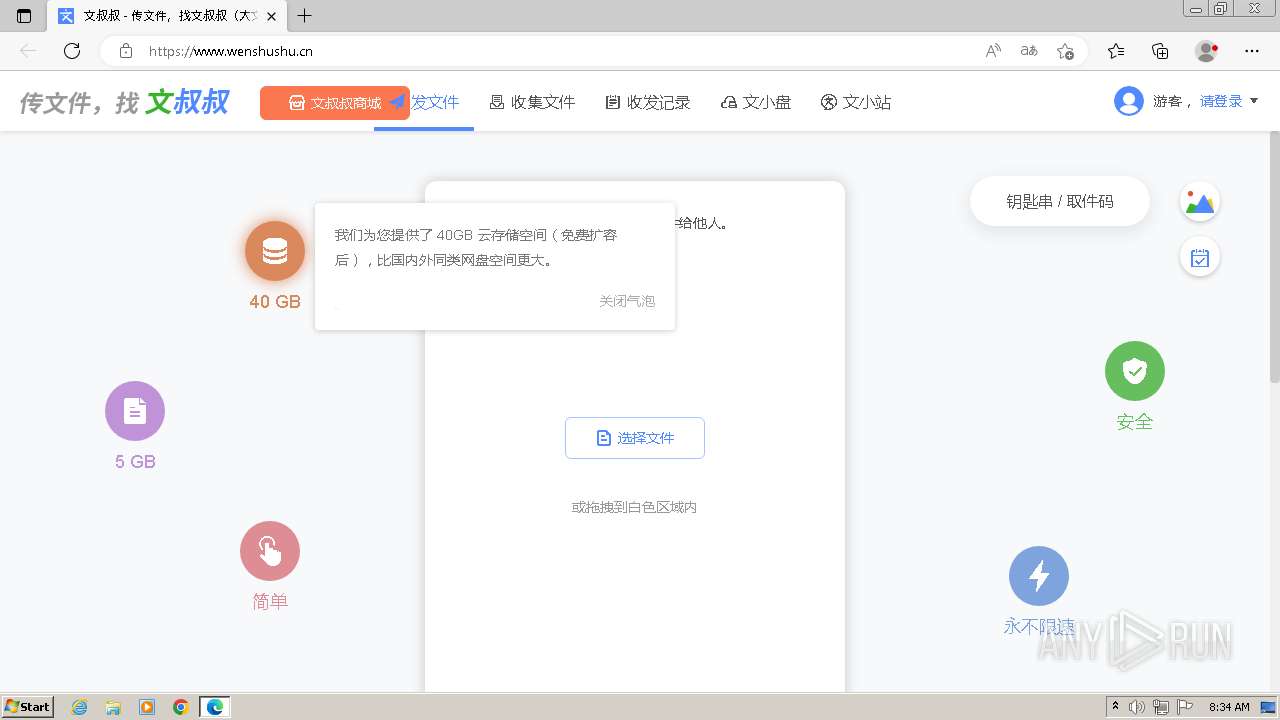Screen dimensions: 1280x720
Task: Click the volume tray icon
Action: [1137, 707]
